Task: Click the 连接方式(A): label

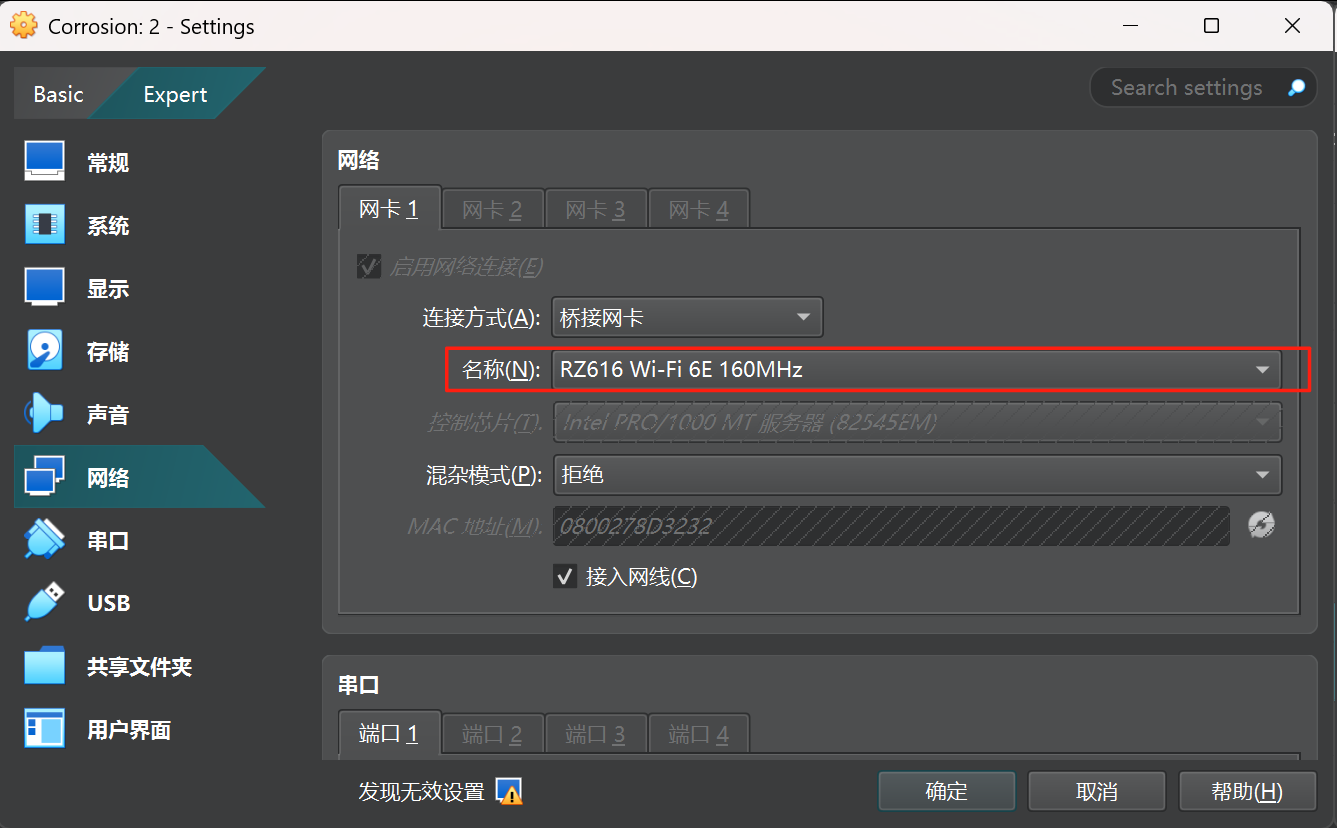Action: coord(481,318)
